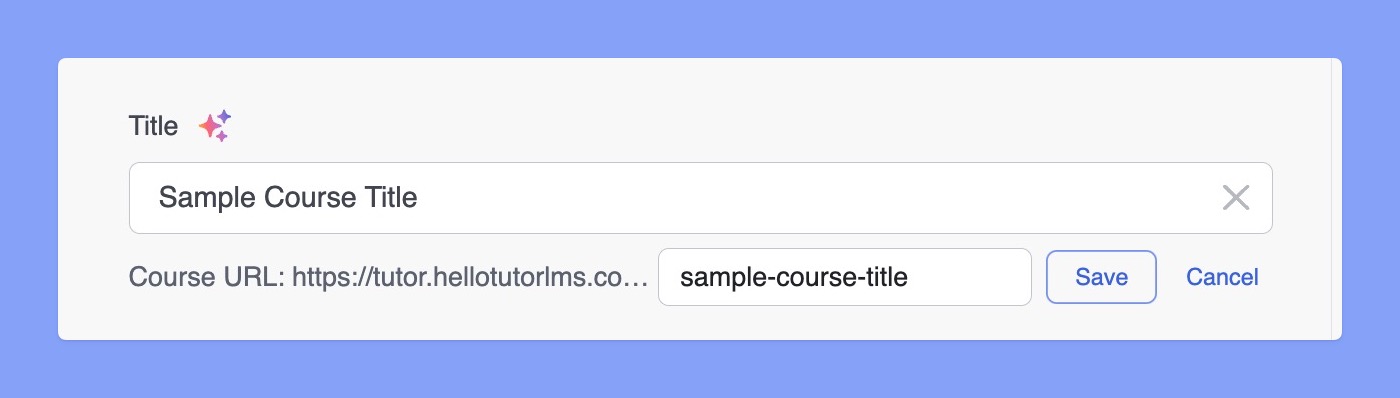Generate a title using the colorful stars icon
This screenshot has width=1400, height=398.
point(214,126)
